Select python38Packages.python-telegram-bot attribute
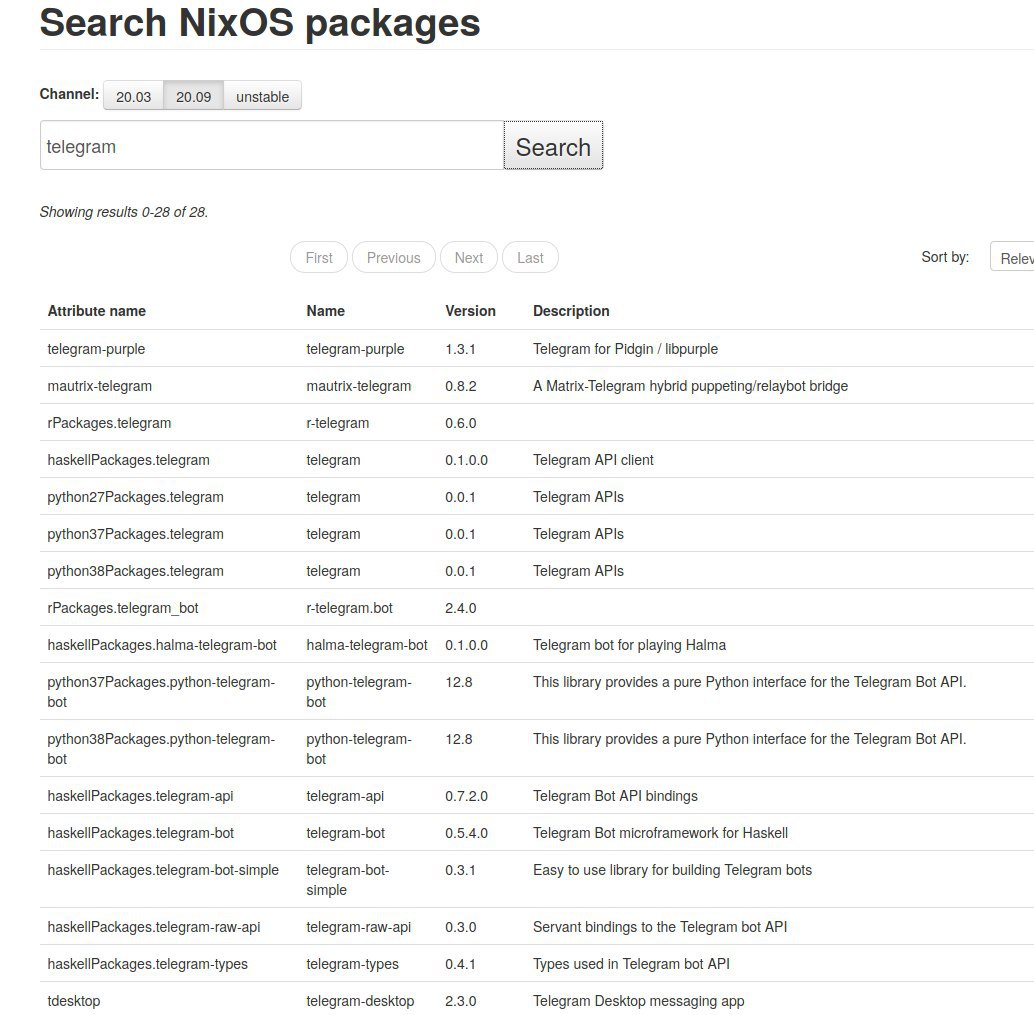 (161, 749)
